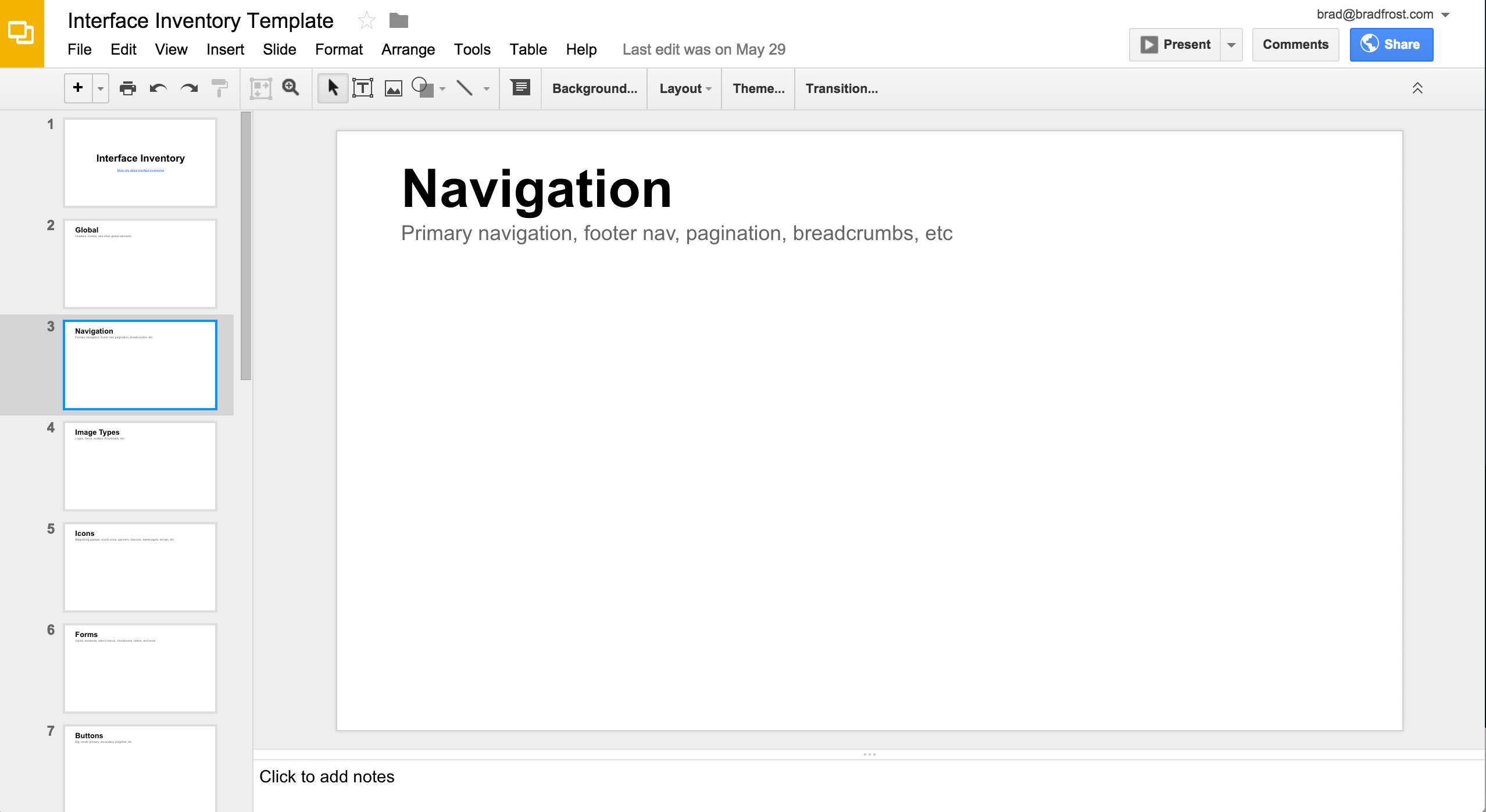The height and width of the screenshot is (812, 1486).
Task: Click the zoom magnifier tool
Action: click(x=291, y=88)
